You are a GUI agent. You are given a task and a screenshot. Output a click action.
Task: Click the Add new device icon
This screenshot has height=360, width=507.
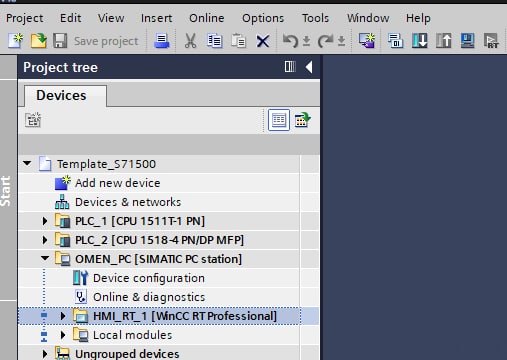63,183
